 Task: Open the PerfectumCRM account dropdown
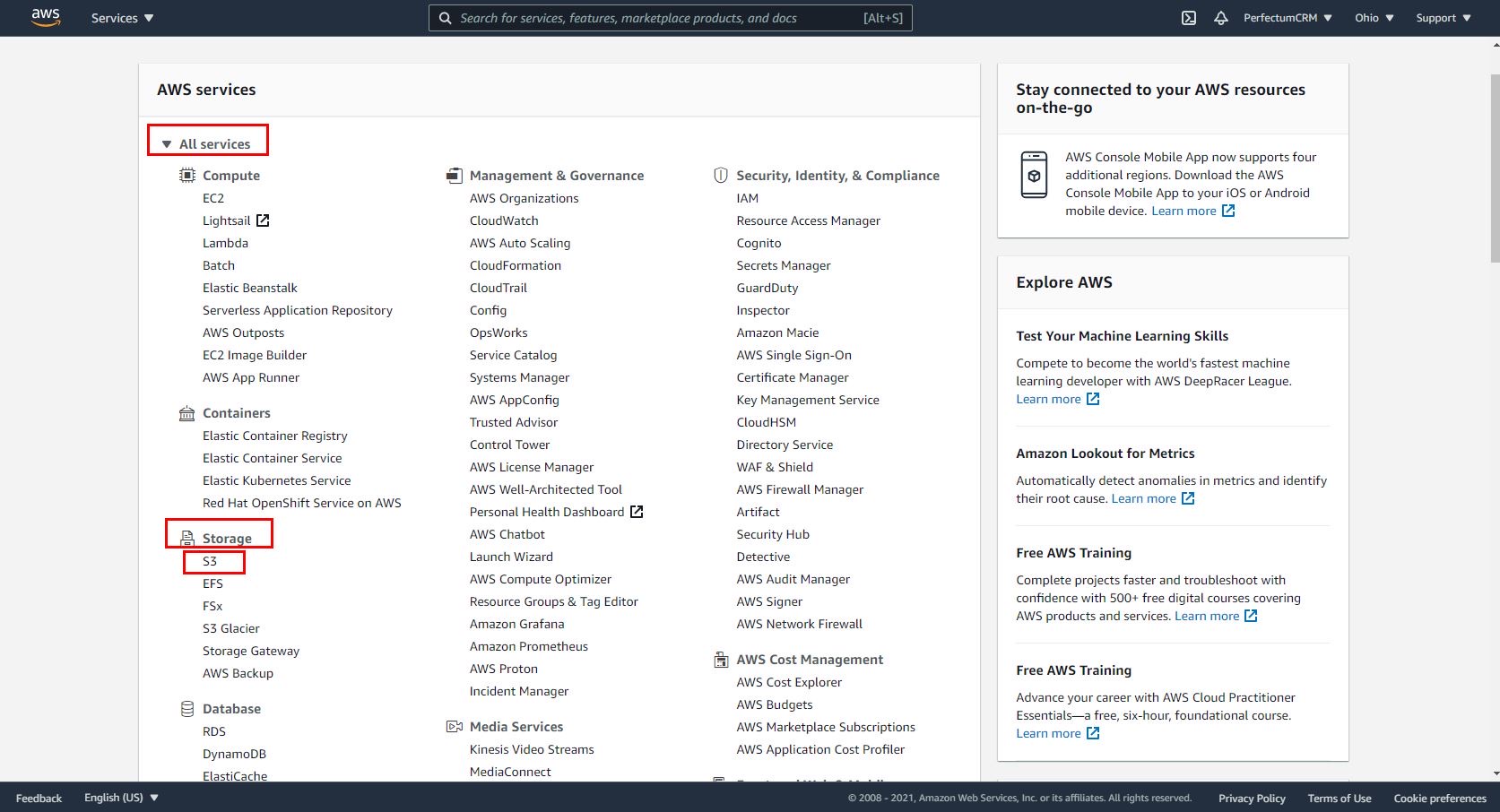click(x=1288, y=18)
